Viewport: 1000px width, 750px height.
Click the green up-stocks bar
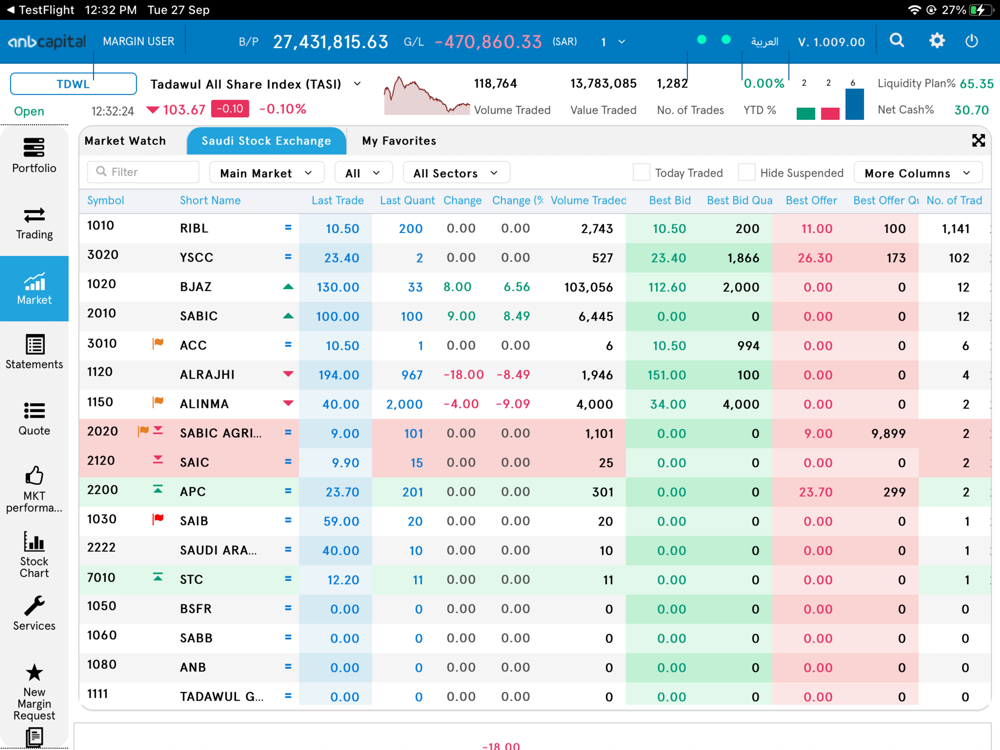click(x=805, y=114)
